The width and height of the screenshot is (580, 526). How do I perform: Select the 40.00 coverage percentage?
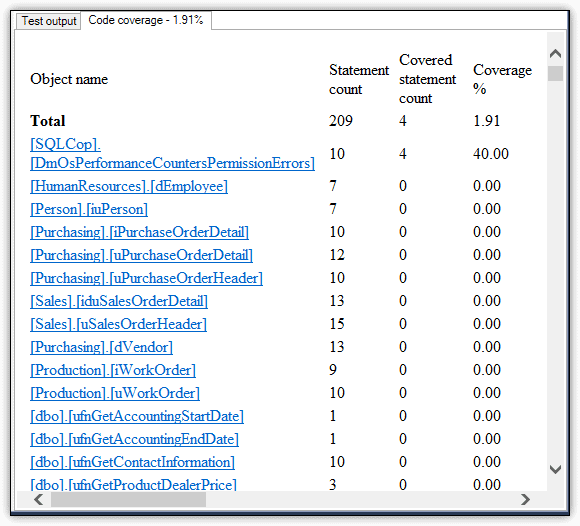click(491, 154)
